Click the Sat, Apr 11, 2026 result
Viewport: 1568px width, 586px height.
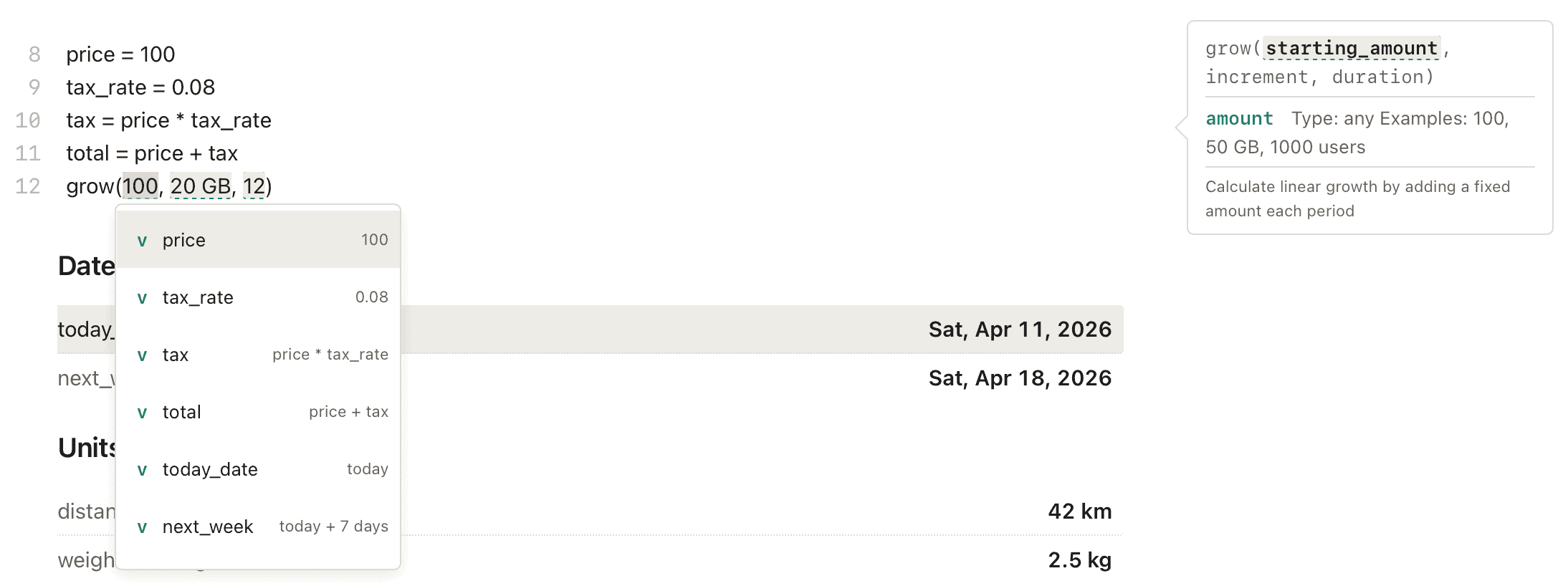(x=1019, y=330)
